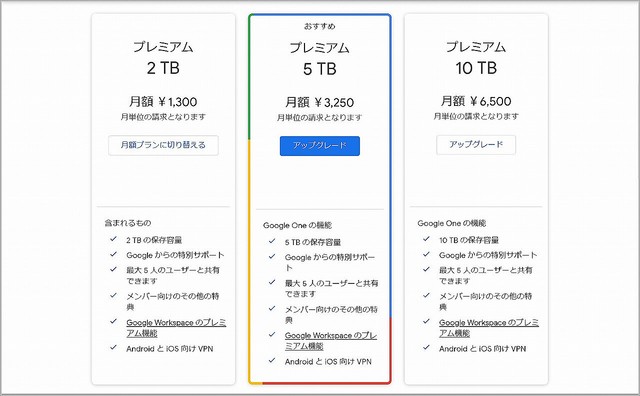This screenshot has width=640, height=396.
Task: Click the アップグレード button for 10 TB plan
Action: pyautogui.click(x=476, y=145)
